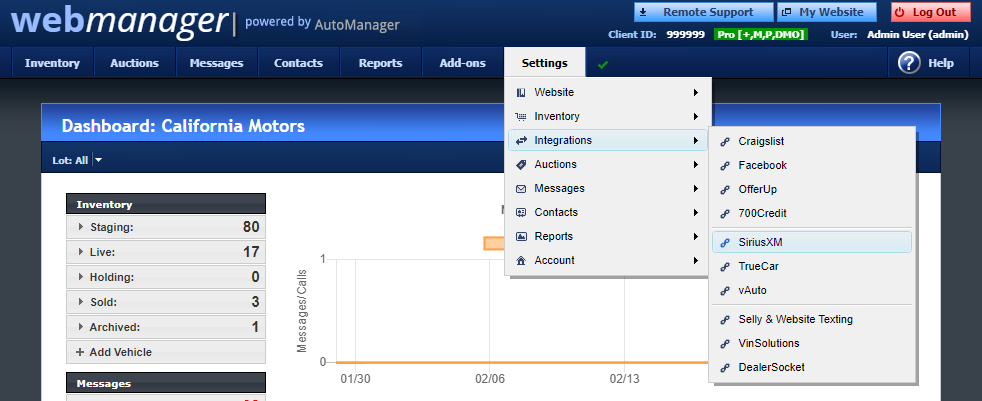The image size is (982, 401).
Task: Click the Account house icon
Action: point(521,261)
